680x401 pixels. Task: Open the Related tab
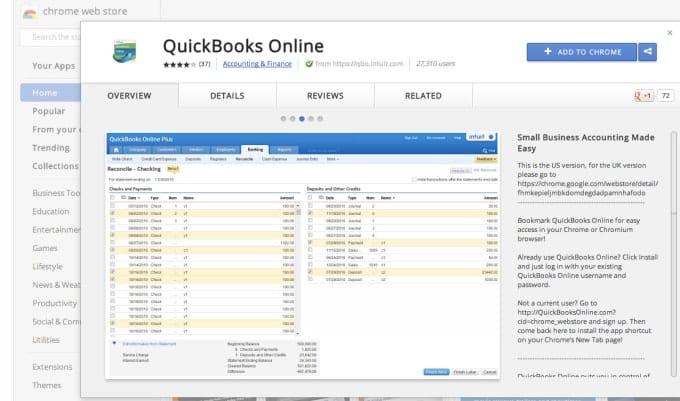click(x=423, y=96)
